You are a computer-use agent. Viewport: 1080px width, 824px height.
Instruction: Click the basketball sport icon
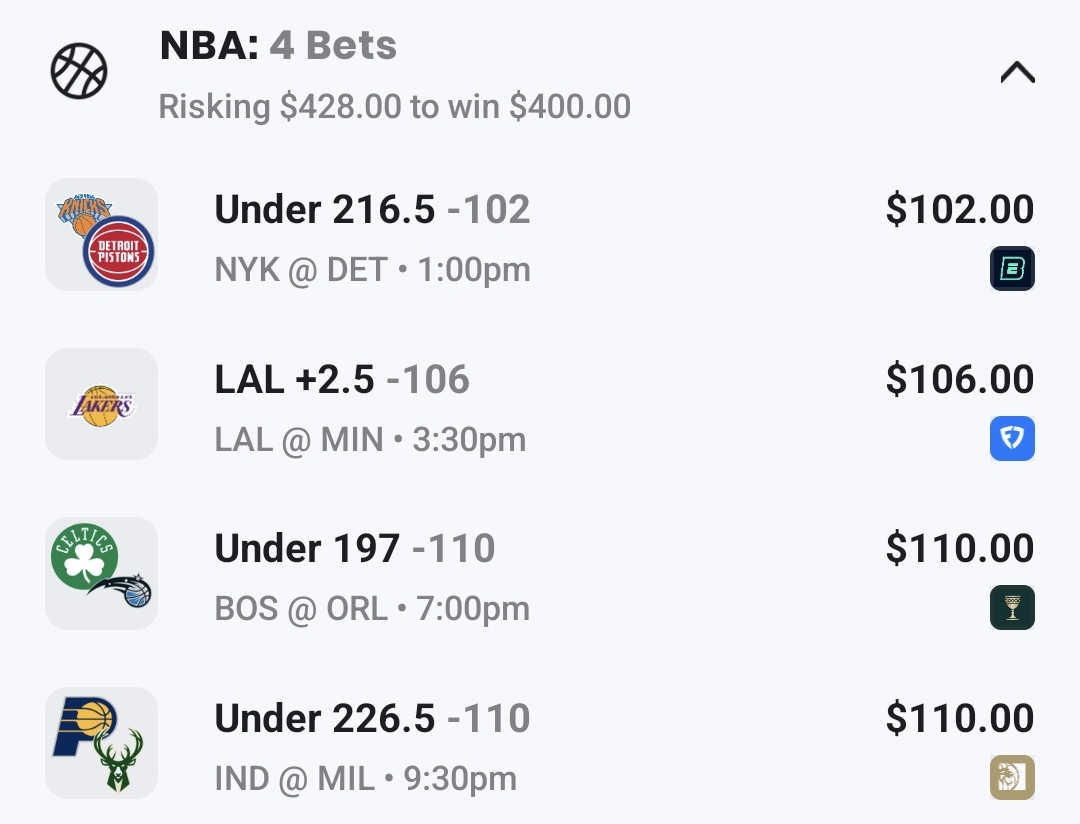click(x=79, y=72)
